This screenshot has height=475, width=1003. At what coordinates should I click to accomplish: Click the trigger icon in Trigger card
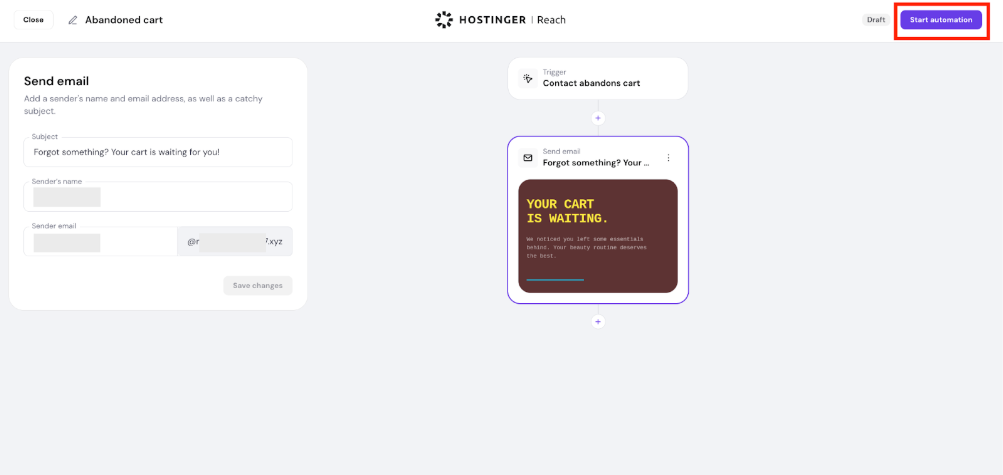[528, 78]
